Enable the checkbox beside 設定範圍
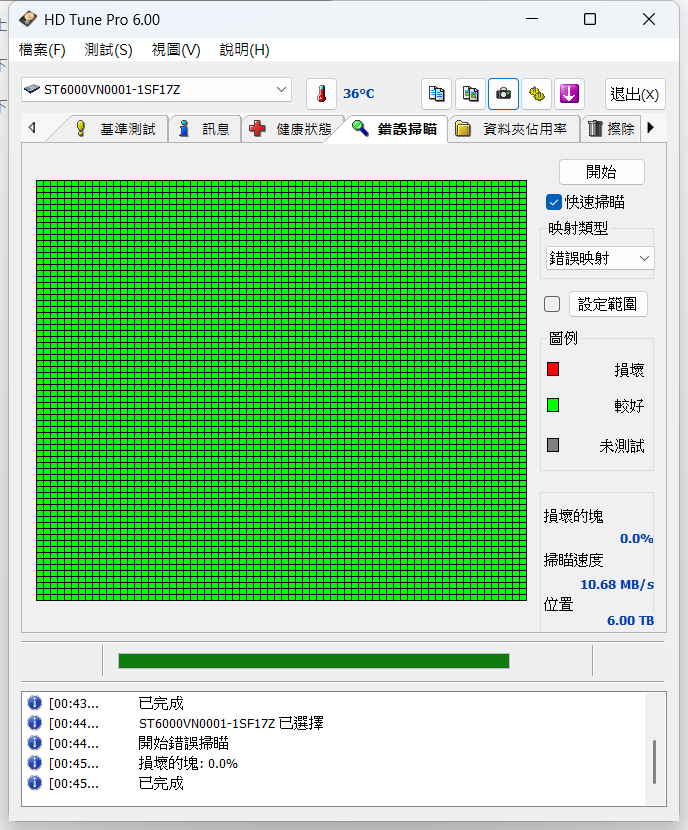Screen dimensions: 688x830 (552, 304)
